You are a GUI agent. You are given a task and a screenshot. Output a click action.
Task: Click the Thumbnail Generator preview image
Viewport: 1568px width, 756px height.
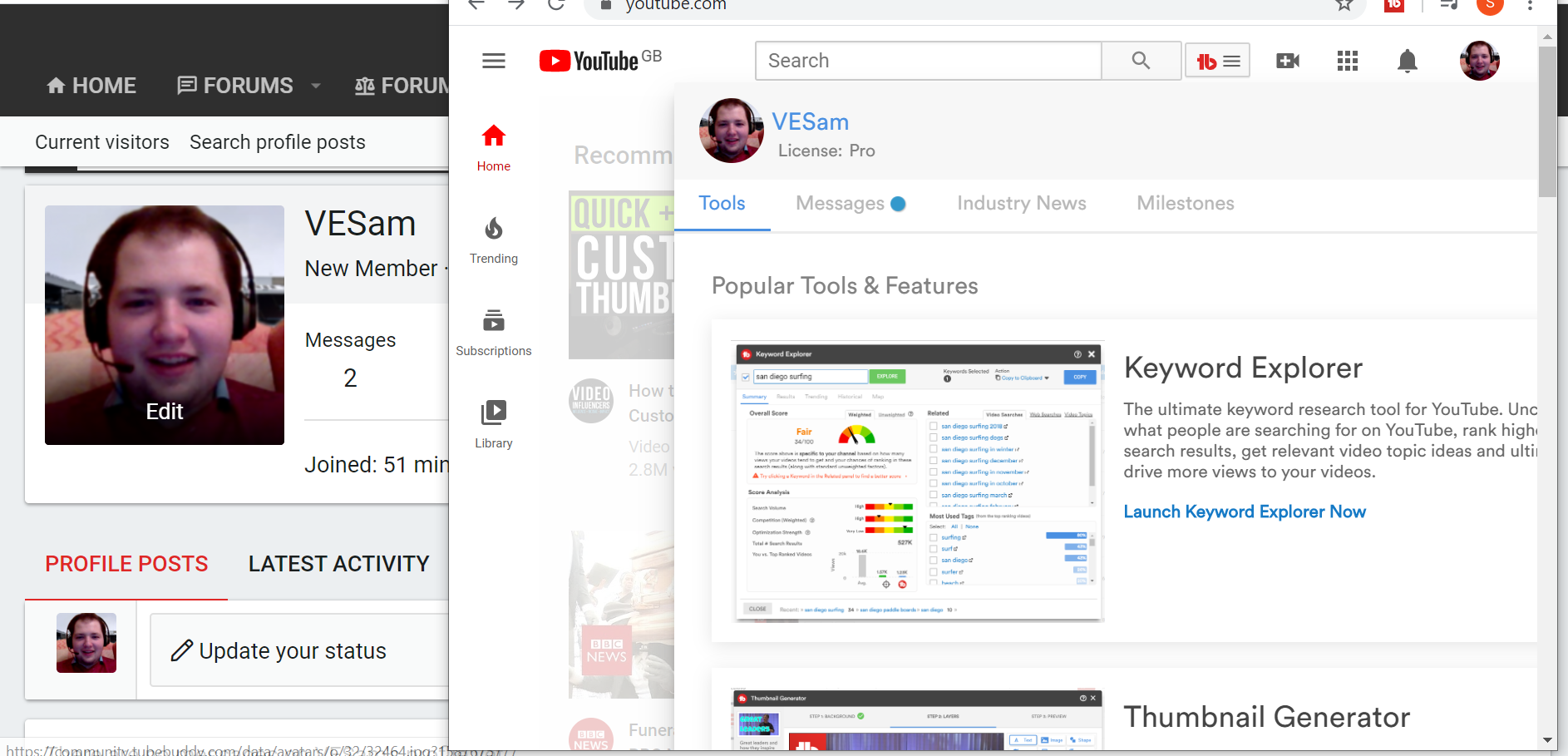918,720
